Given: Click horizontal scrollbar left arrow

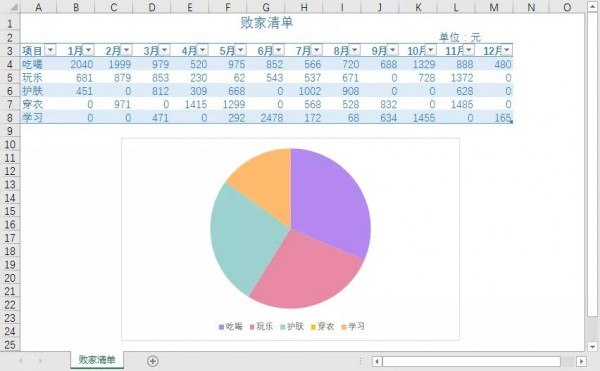Looking at the screenshot, I should (377, 361).
